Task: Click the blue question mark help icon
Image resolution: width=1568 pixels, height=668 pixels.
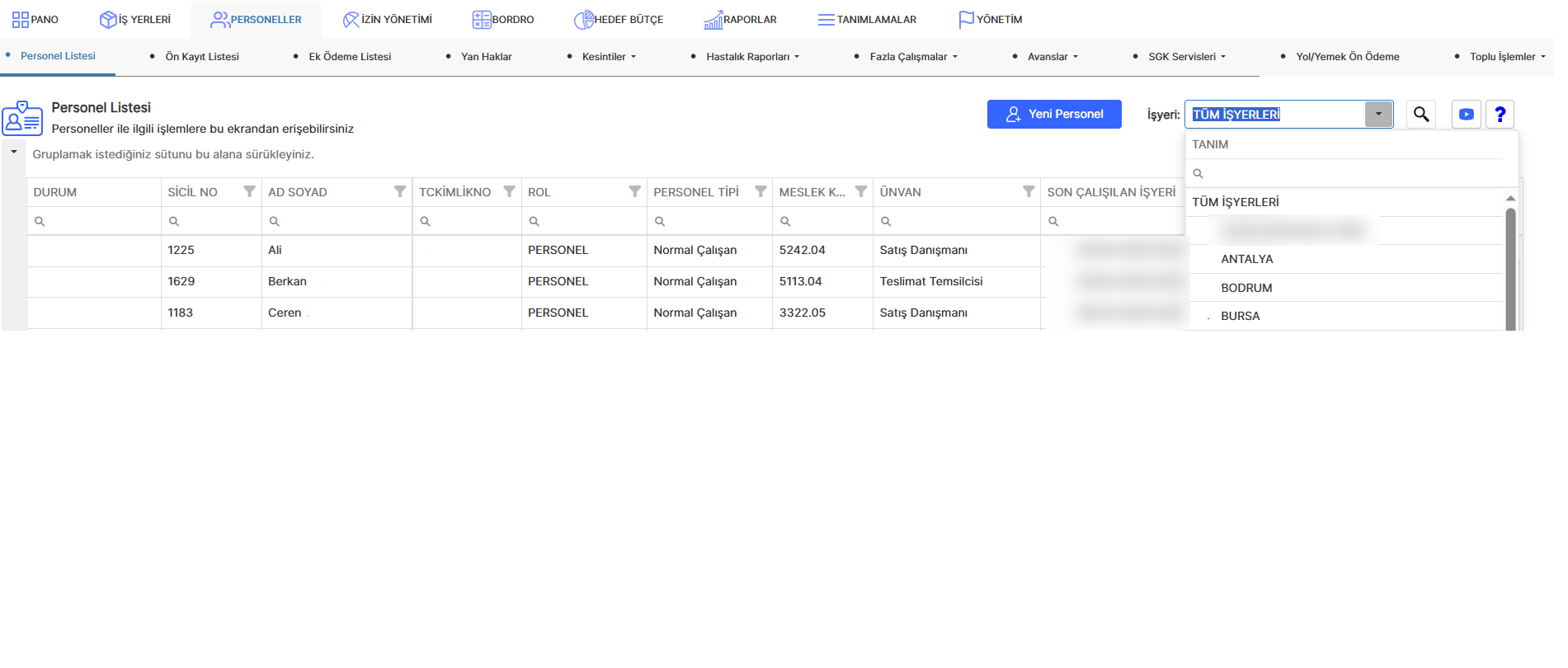Action: (x=1500, y=114)
